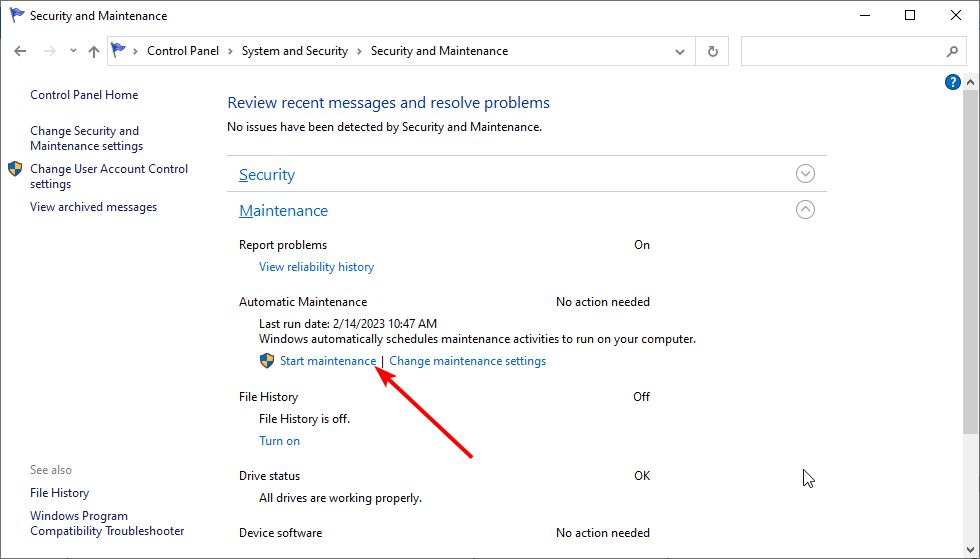Click Start maintenance link
The height and width of the screenshot is (559, 980).
click(328, 361)
